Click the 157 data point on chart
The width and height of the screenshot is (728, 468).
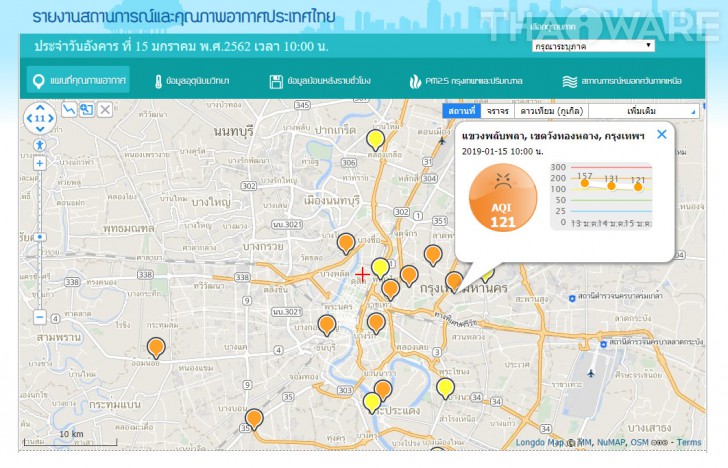pyautogui.click(x=585, y=183)
